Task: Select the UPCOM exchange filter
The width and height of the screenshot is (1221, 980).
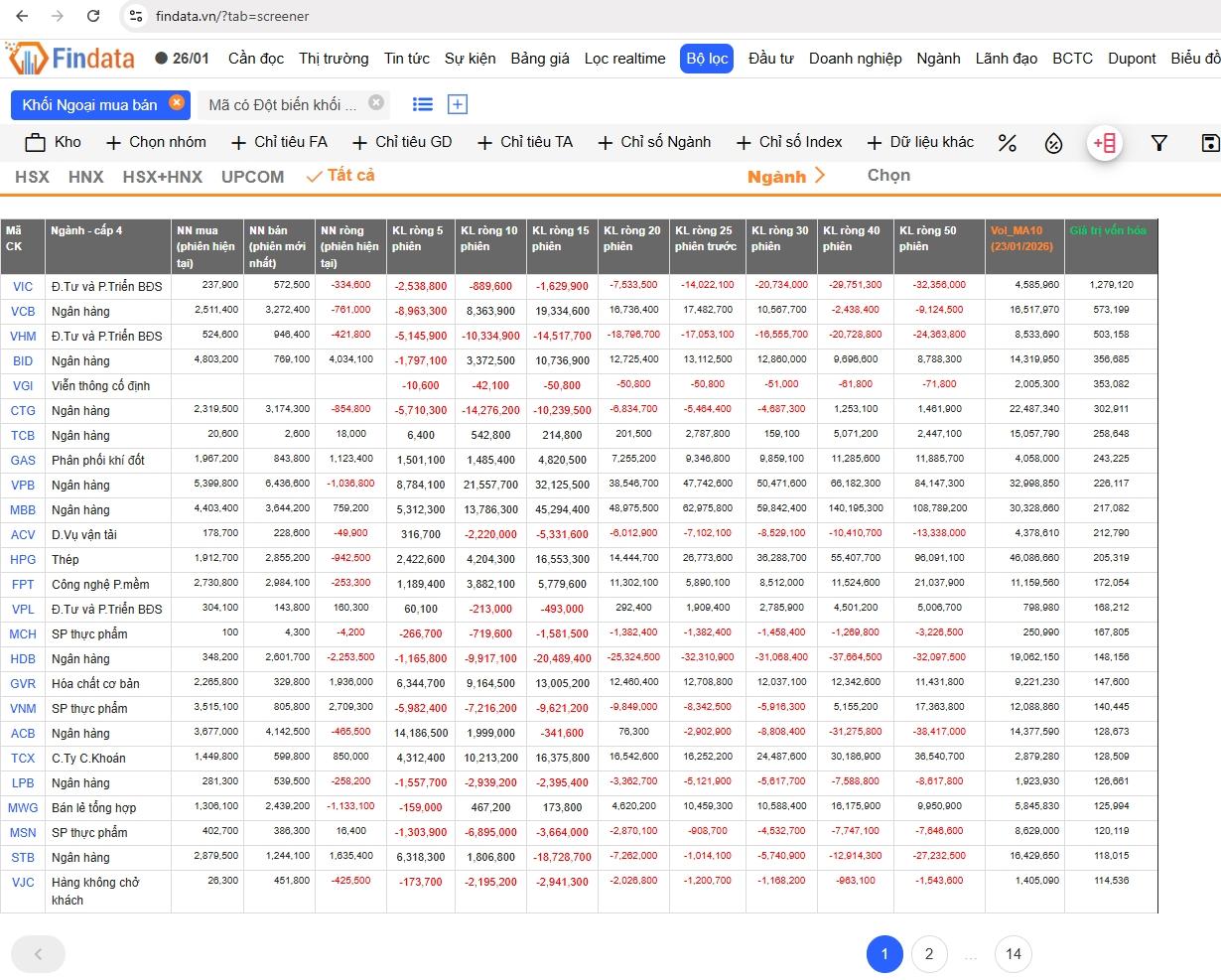Action: pos(252,177)
